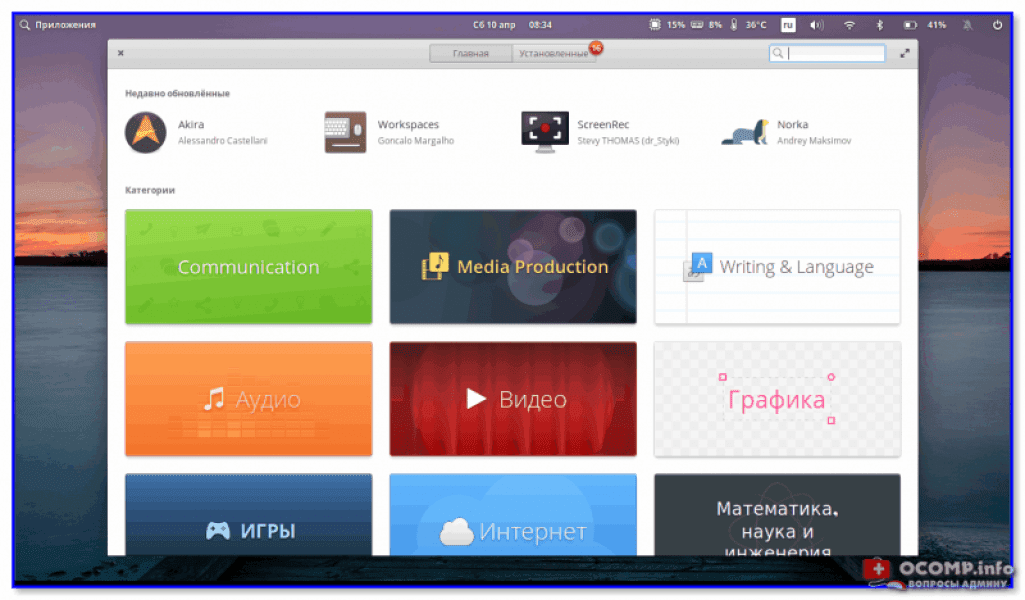Open the power session menu
1025x600 pixels.
[997, 25]
